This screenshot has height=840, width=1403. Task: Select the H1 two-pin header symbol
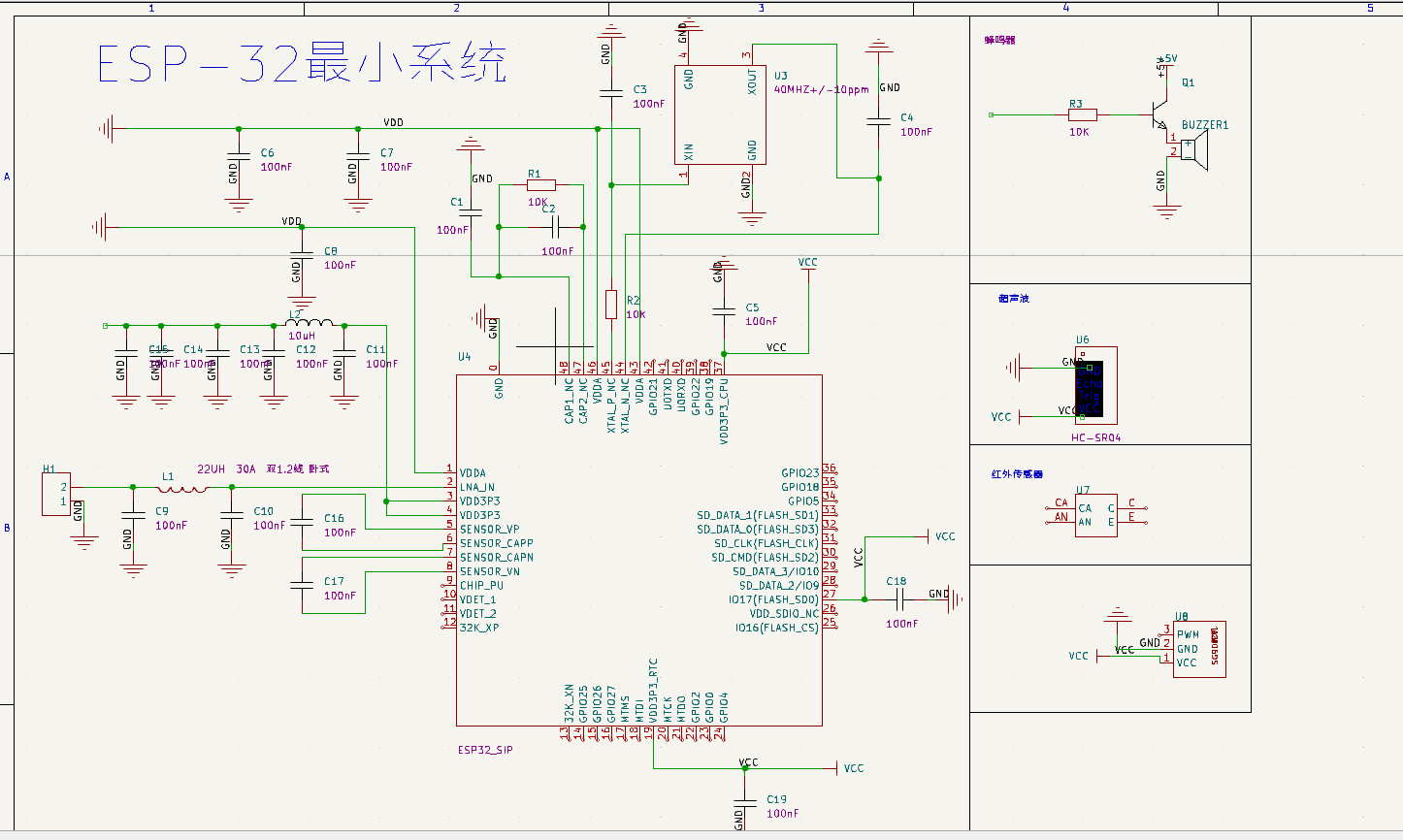pos(57,494)
